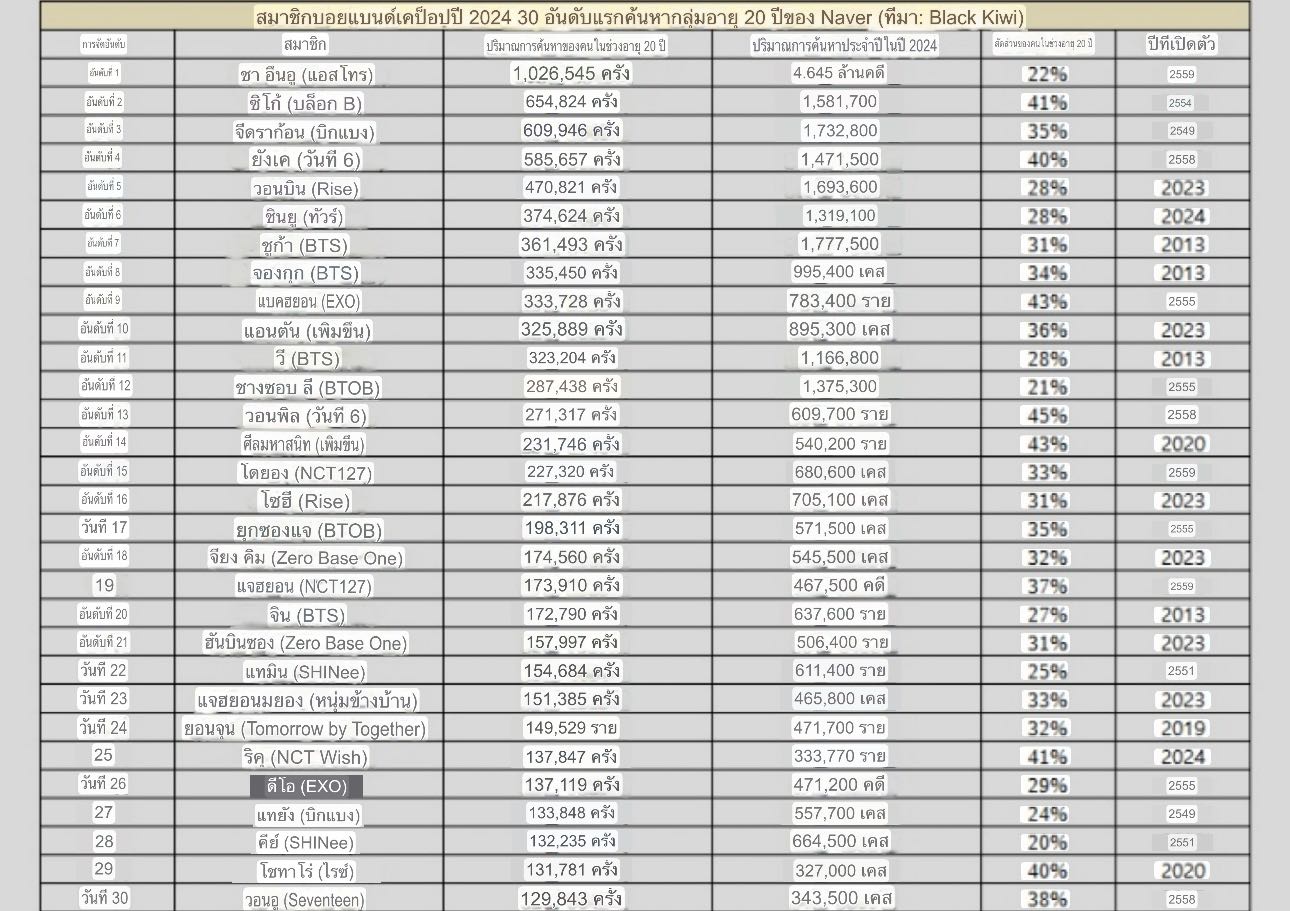Screen dimensions: 1290x911
Task: Click the member cell "แทยัง (บิกแบง)"
Action: click(307, 815)
